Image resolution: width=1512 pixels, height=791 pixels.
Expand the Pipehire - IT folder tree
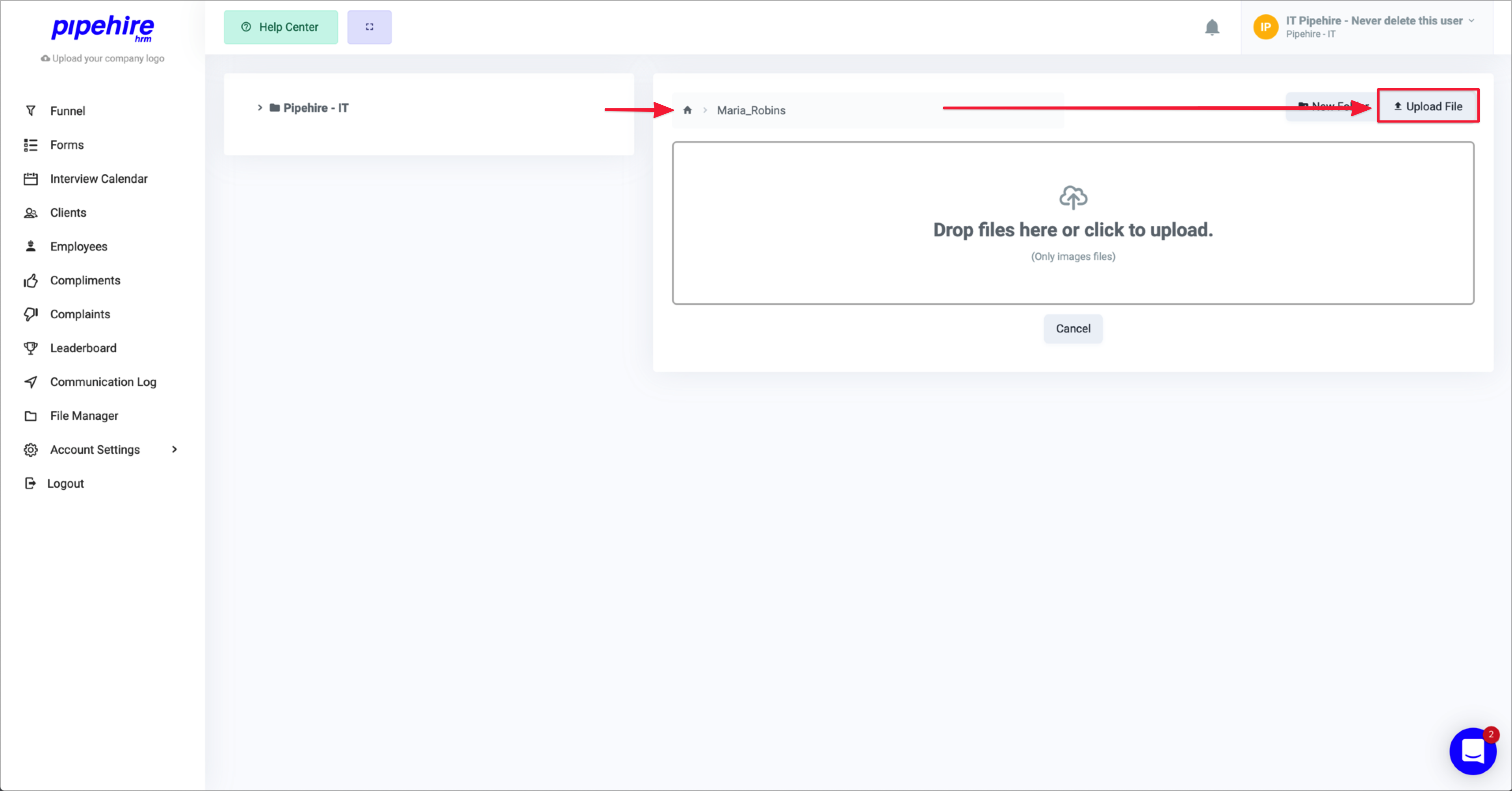click(260, 108)
